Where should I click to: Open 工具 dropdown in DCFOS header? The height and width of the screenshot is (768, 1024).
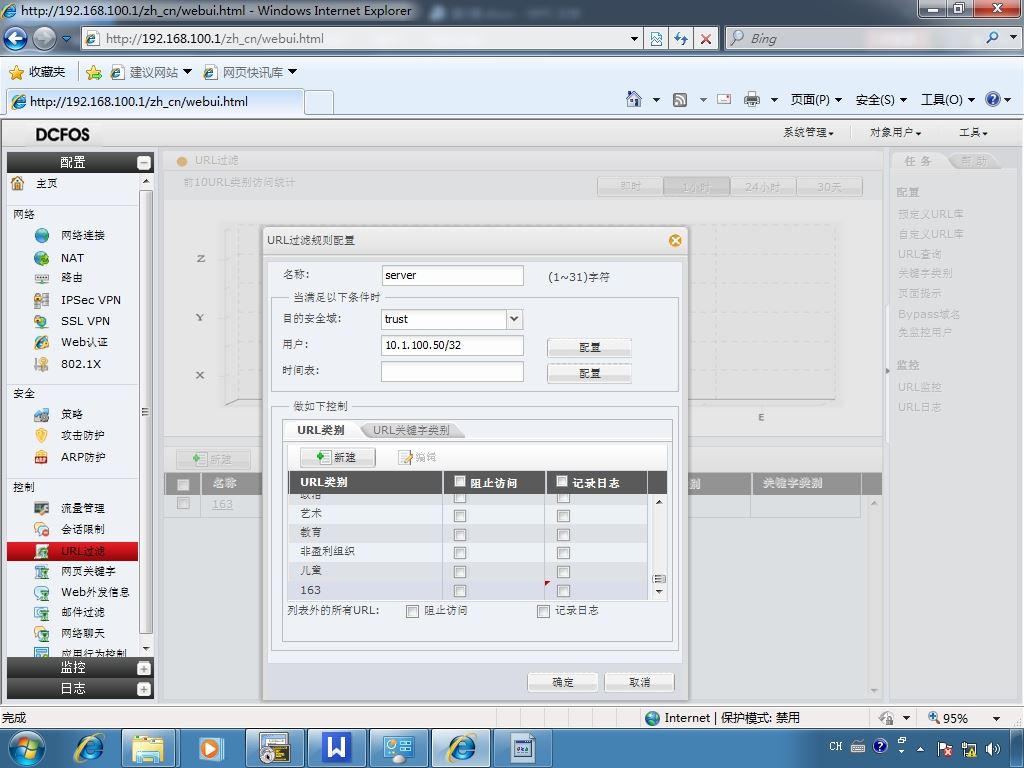click(x=973, y=133)
